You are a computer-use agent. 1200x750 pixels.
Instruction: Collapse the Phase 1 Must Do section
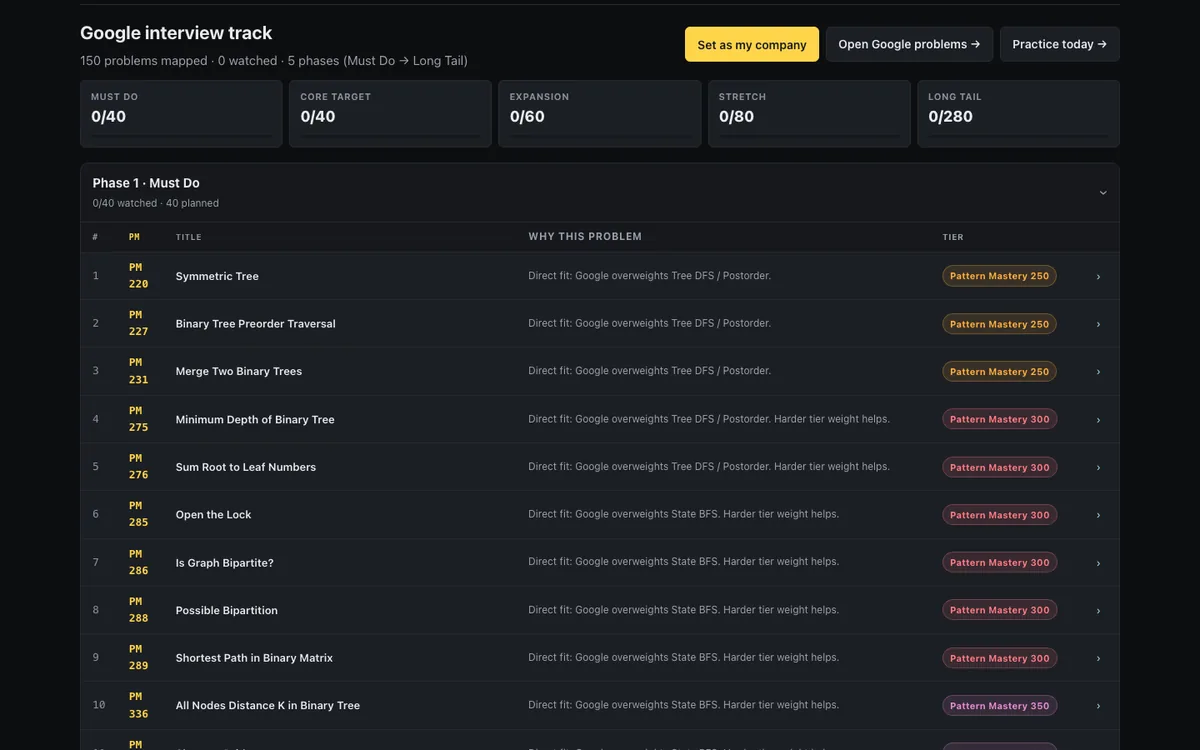(x=1103, y=192)
